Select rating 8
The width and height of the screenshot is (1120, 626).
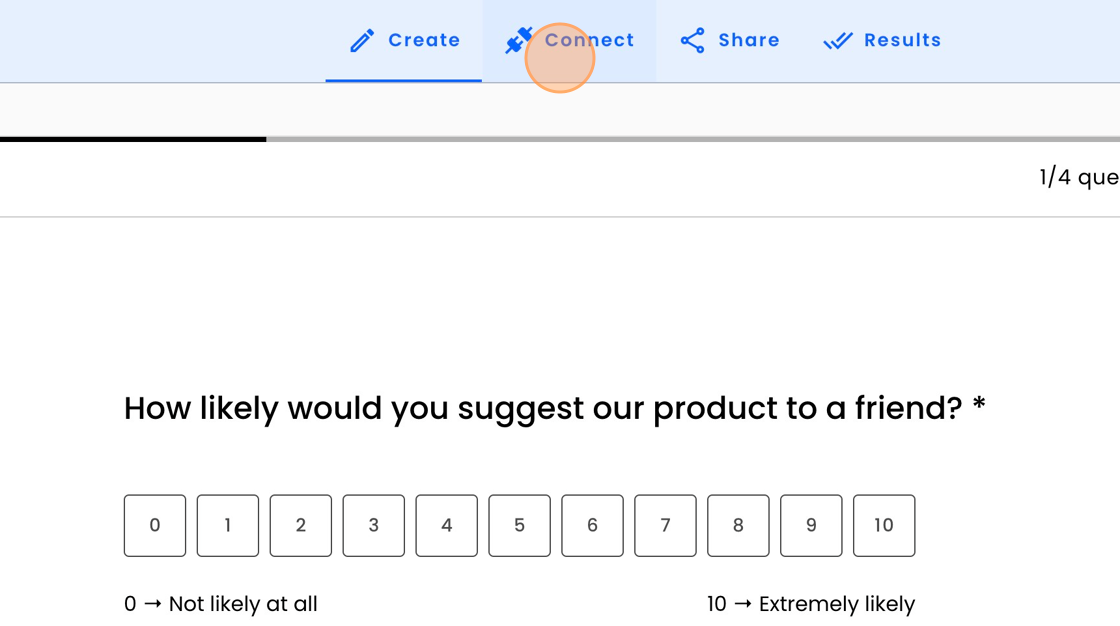click(x=739, y=525)
